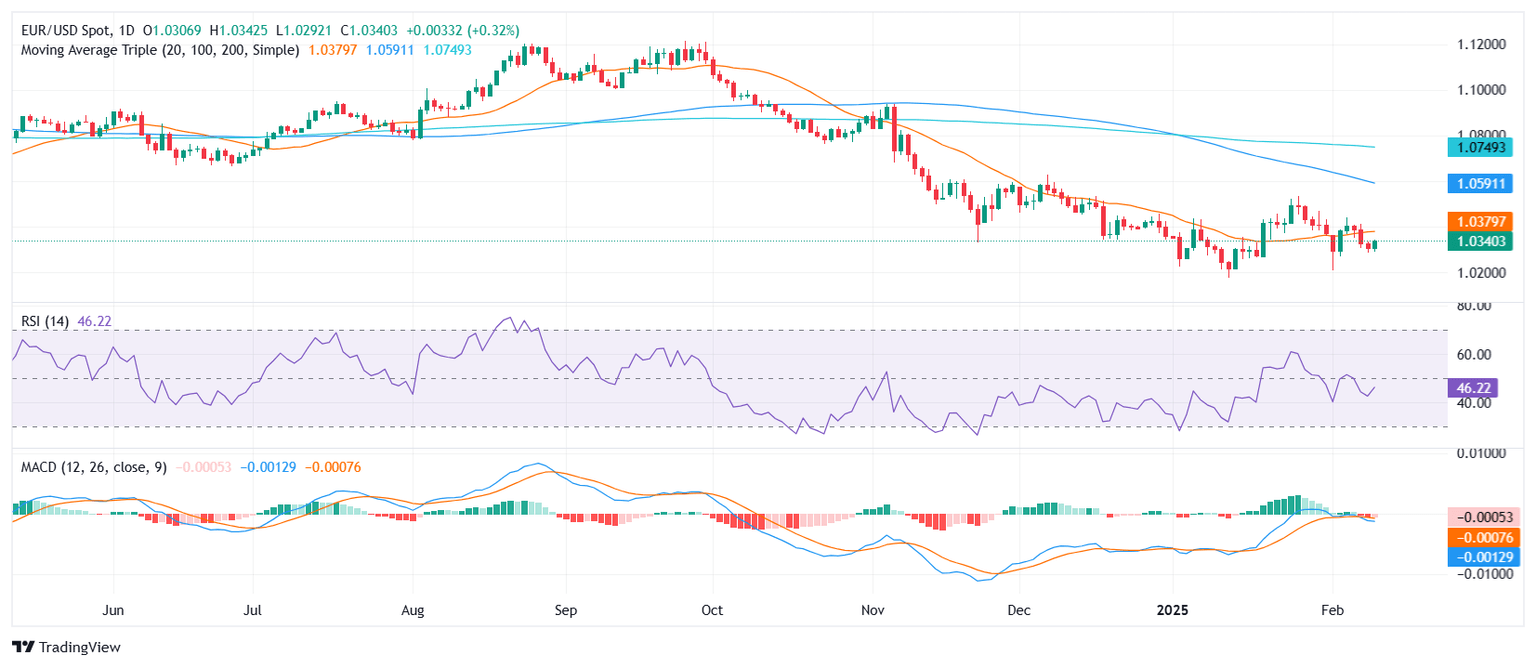This screenshot has width=1536, height=667.
Task: Click the 2025 label on the time axis
Action: tap(1173, 608)
